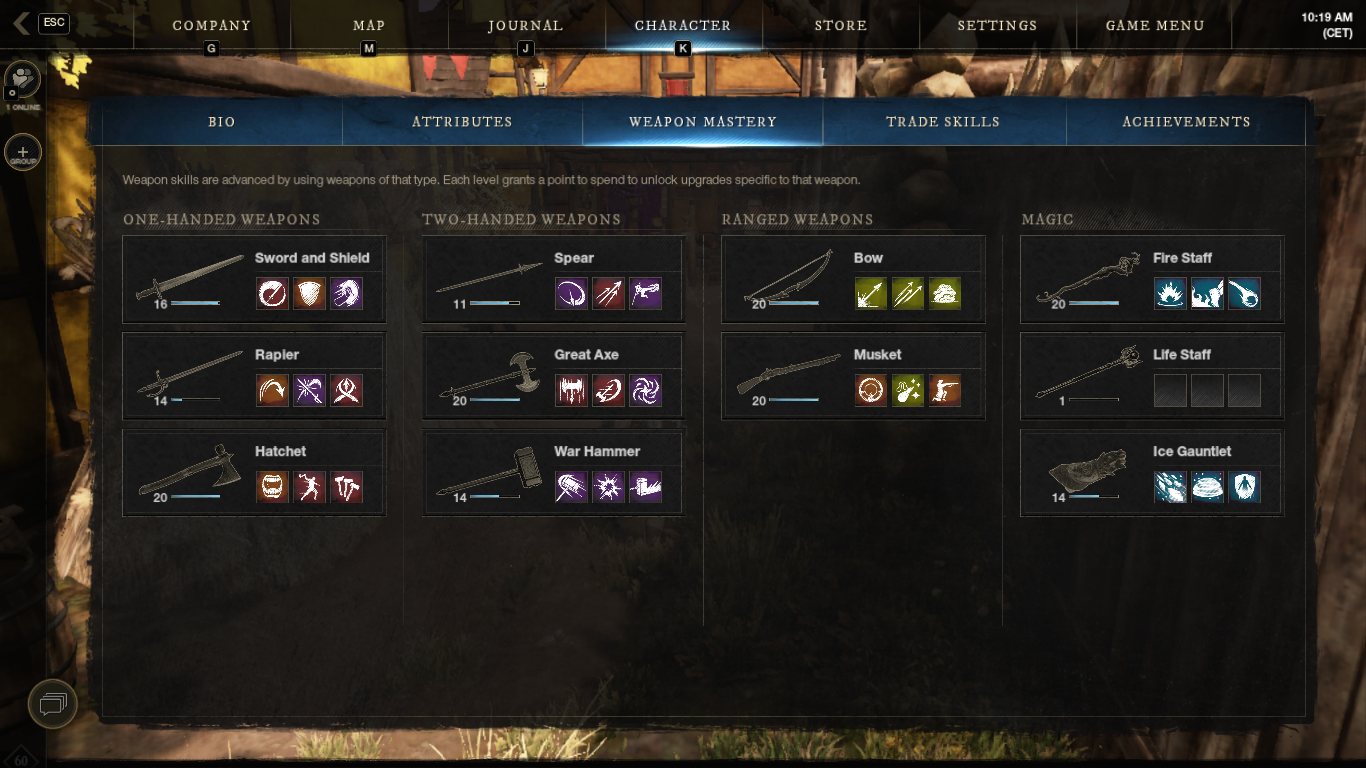
Task: Click the middle War Hammer ability icon
Action: tap(609, 488)
